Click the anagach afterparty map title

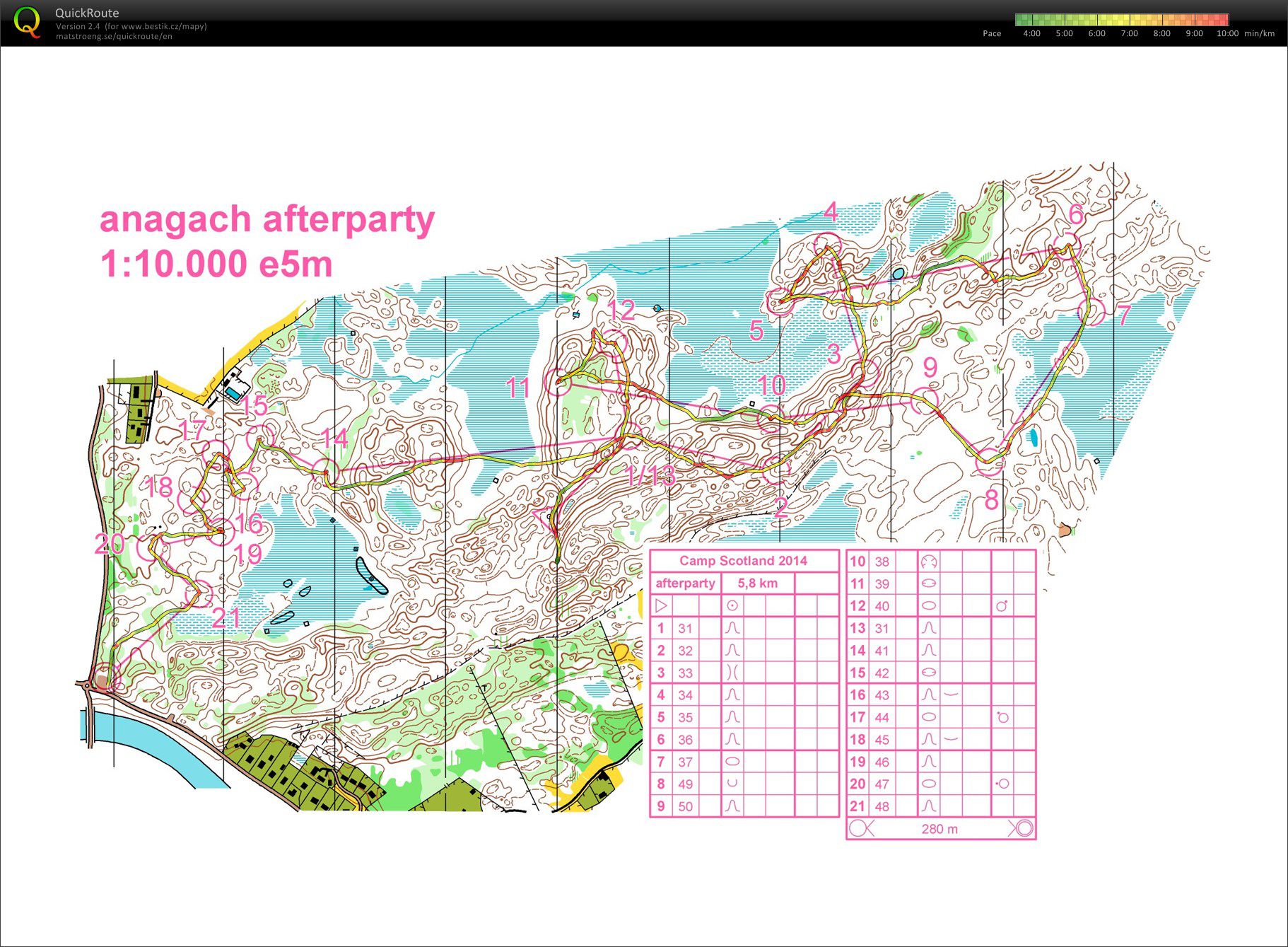[267, 220]
